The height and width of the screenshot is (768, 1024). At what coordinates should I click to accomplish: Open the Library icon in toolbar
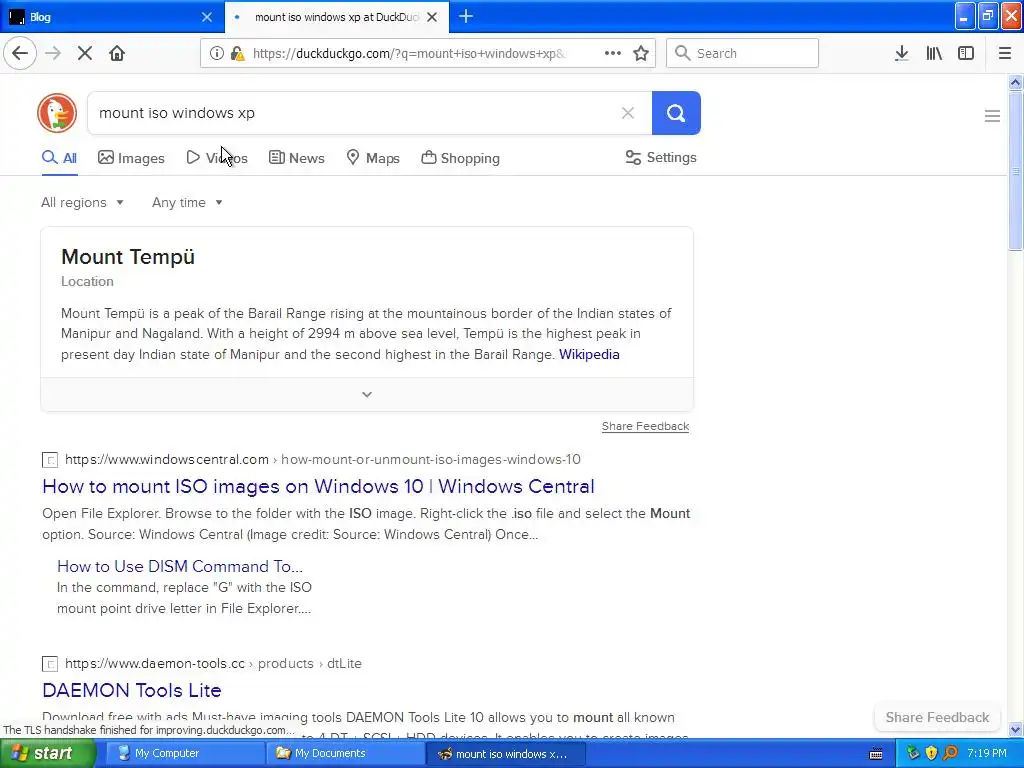point(934,53)
